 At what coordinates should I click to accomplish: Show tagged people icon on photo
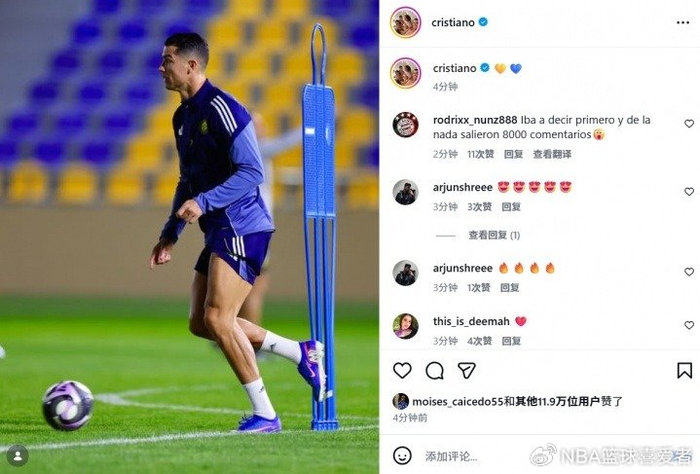point(18,456)
